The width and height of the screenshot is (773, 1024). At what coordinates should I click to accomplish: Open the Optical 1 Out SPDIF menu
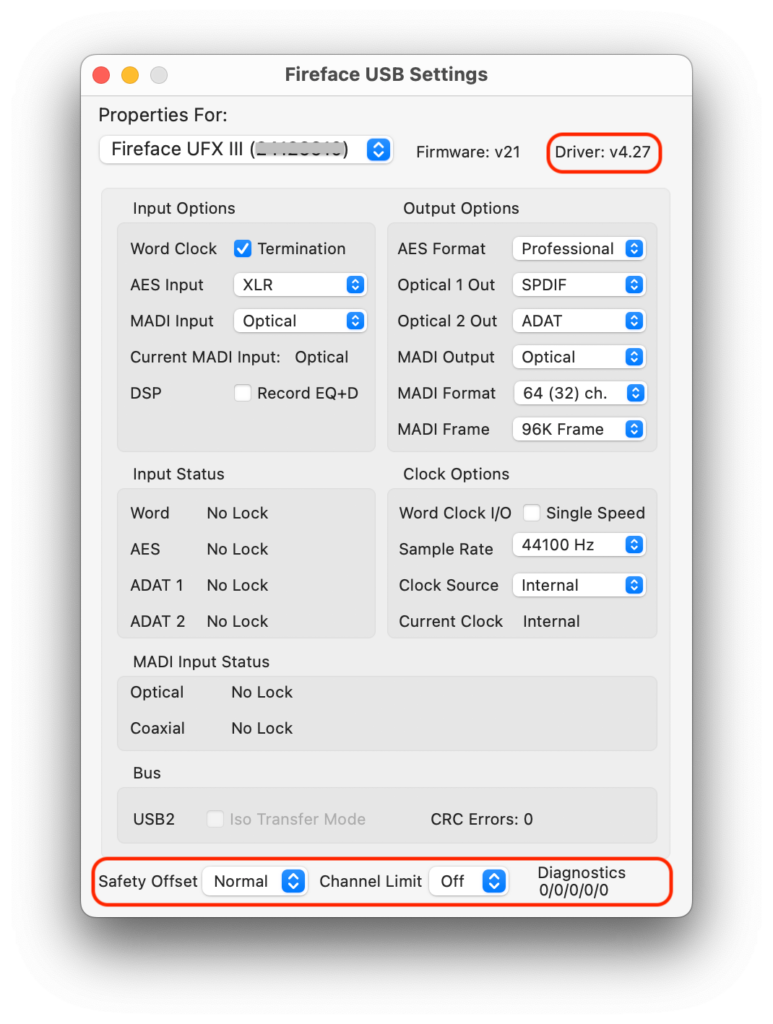pyautogui.click(x=579, y=285)
